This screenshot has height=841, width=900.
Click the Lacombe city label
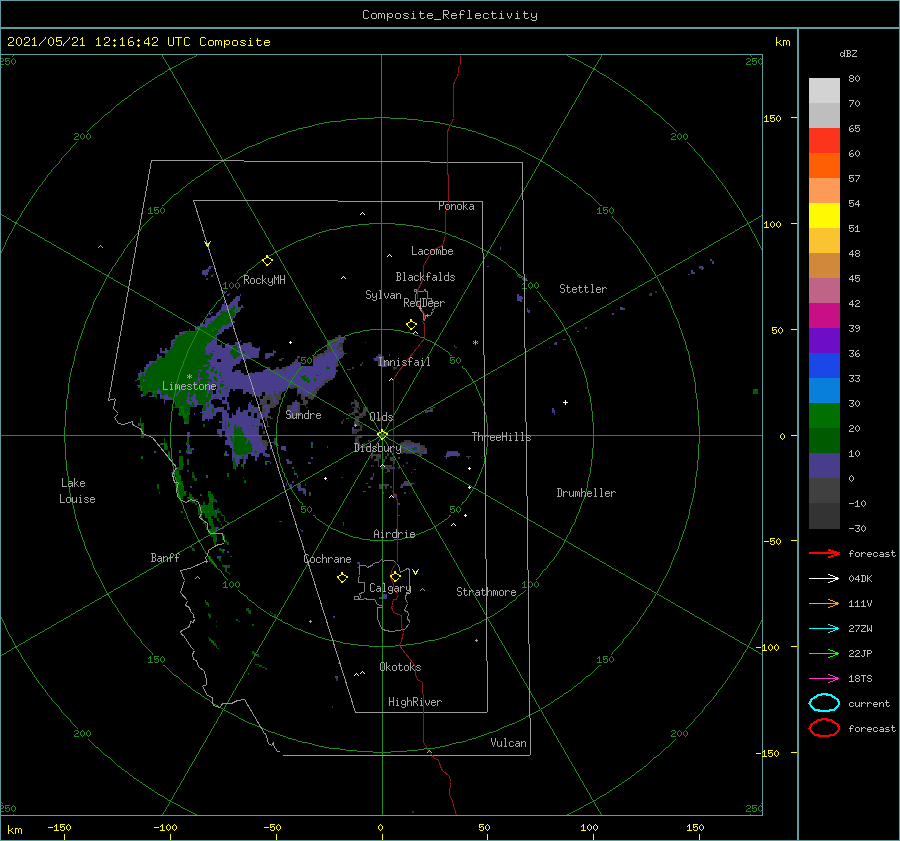click(432, 251)
